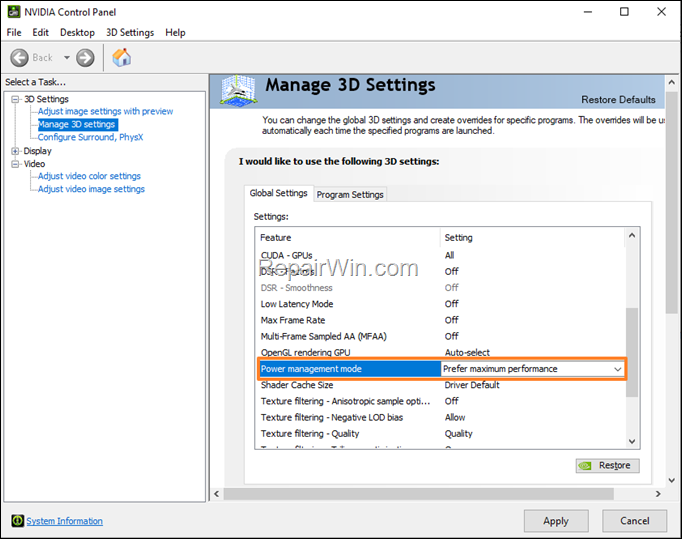This screenshot has height=539, width=682.
Task: Open the Help menu
Action: coord(175,33)
